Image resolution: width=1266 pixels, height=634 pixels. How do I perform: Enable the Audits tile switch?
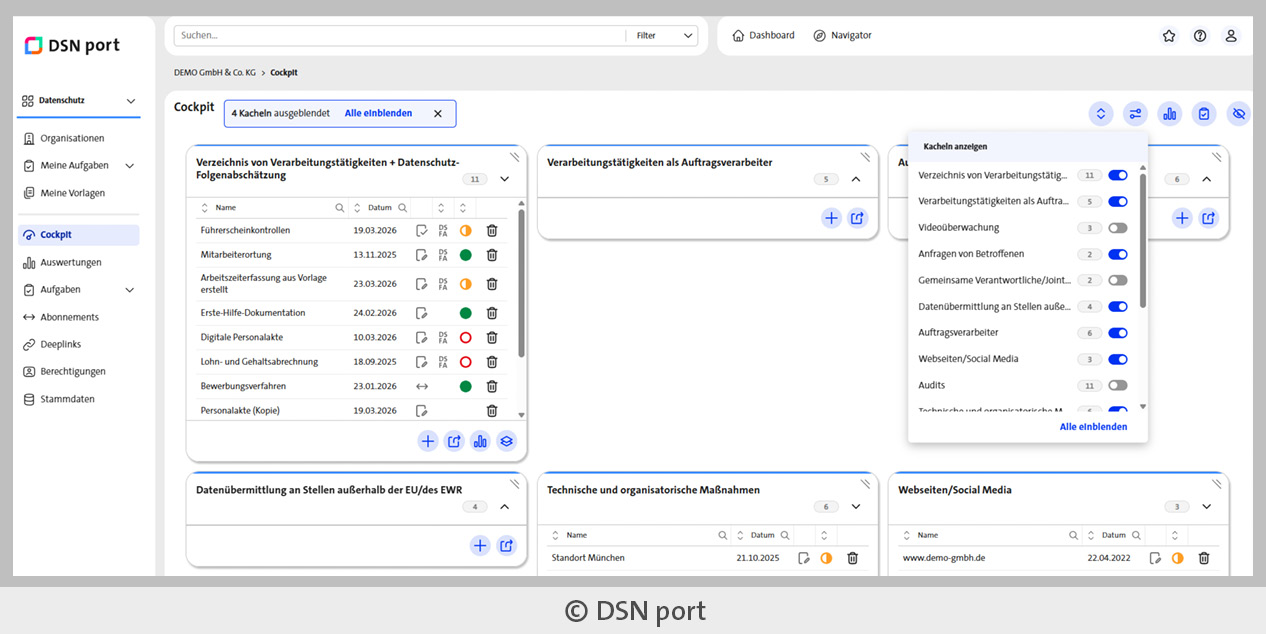coord(1118,385)
